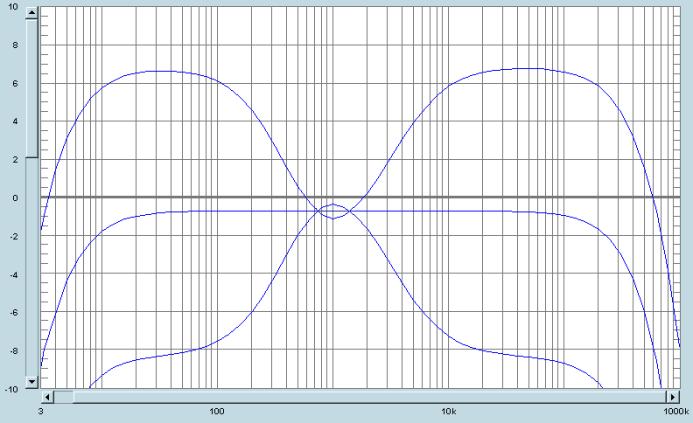Click the 10 dB axis label
Image resolution: width=693 pixels, height=423 pixels.
pyautogui.click(x=13, y=7)
